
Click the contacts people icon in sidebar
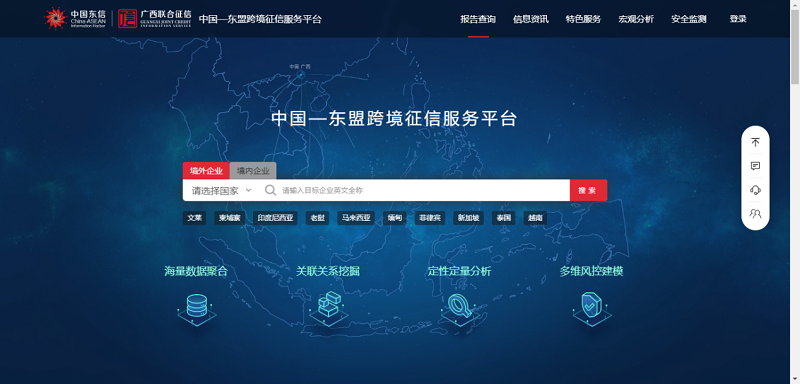pos(755,213)
